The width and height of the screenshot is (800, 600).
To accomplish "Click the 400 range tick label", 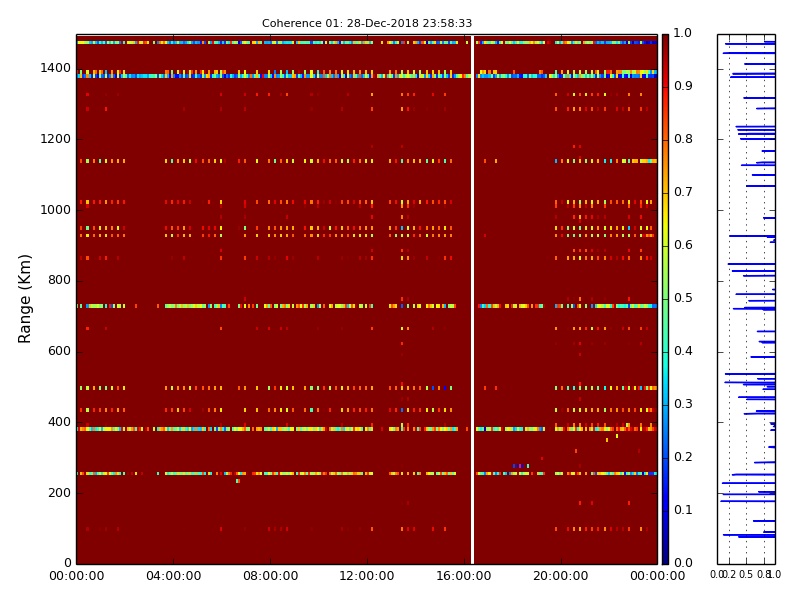I will [59, 422].
